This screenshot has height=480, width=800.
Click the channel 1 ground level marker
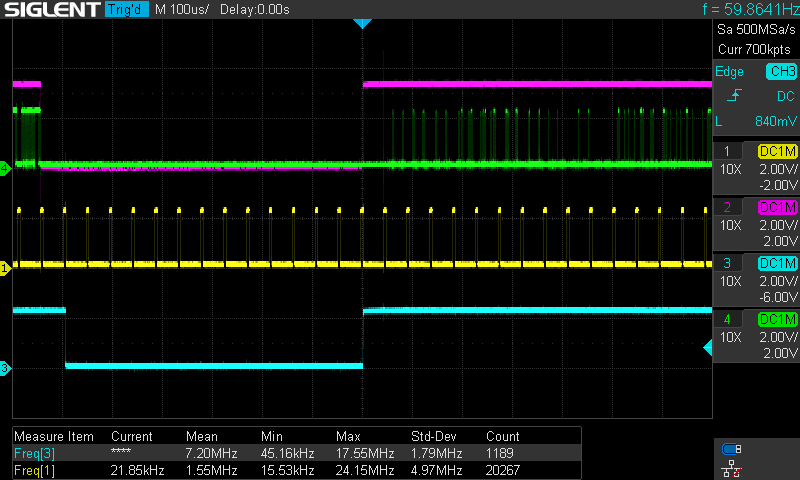click(5, 267)
